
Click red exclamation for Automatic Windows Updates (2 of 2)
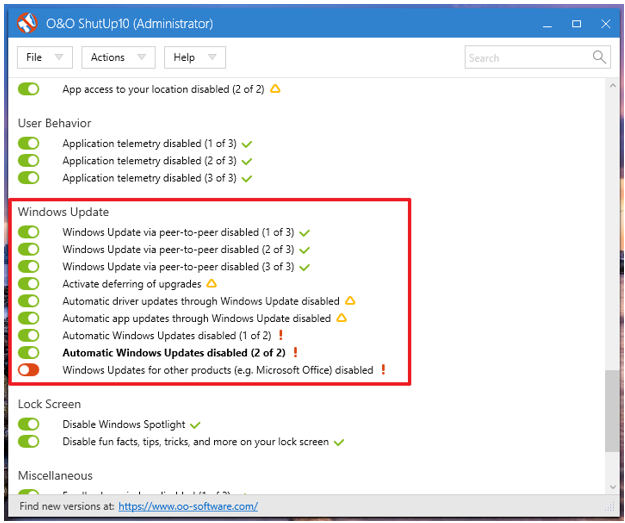pos(295,352)
